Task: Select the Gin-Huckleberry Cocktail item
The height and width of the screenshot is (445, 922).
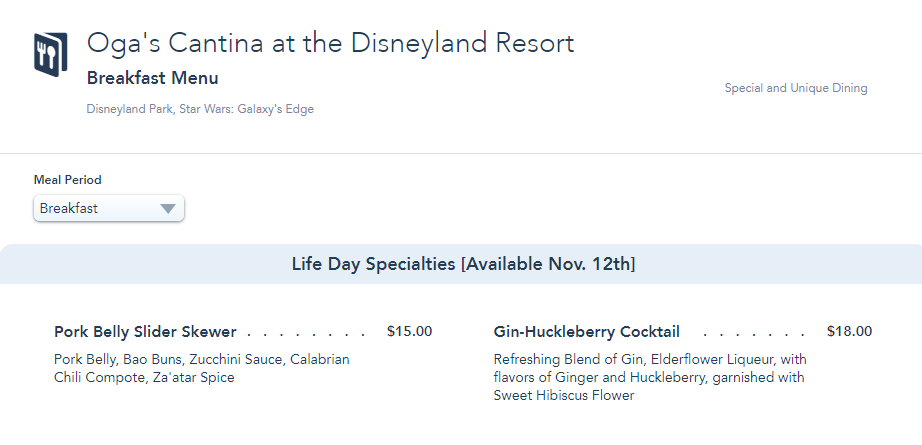Action: (x=586, y=332)
